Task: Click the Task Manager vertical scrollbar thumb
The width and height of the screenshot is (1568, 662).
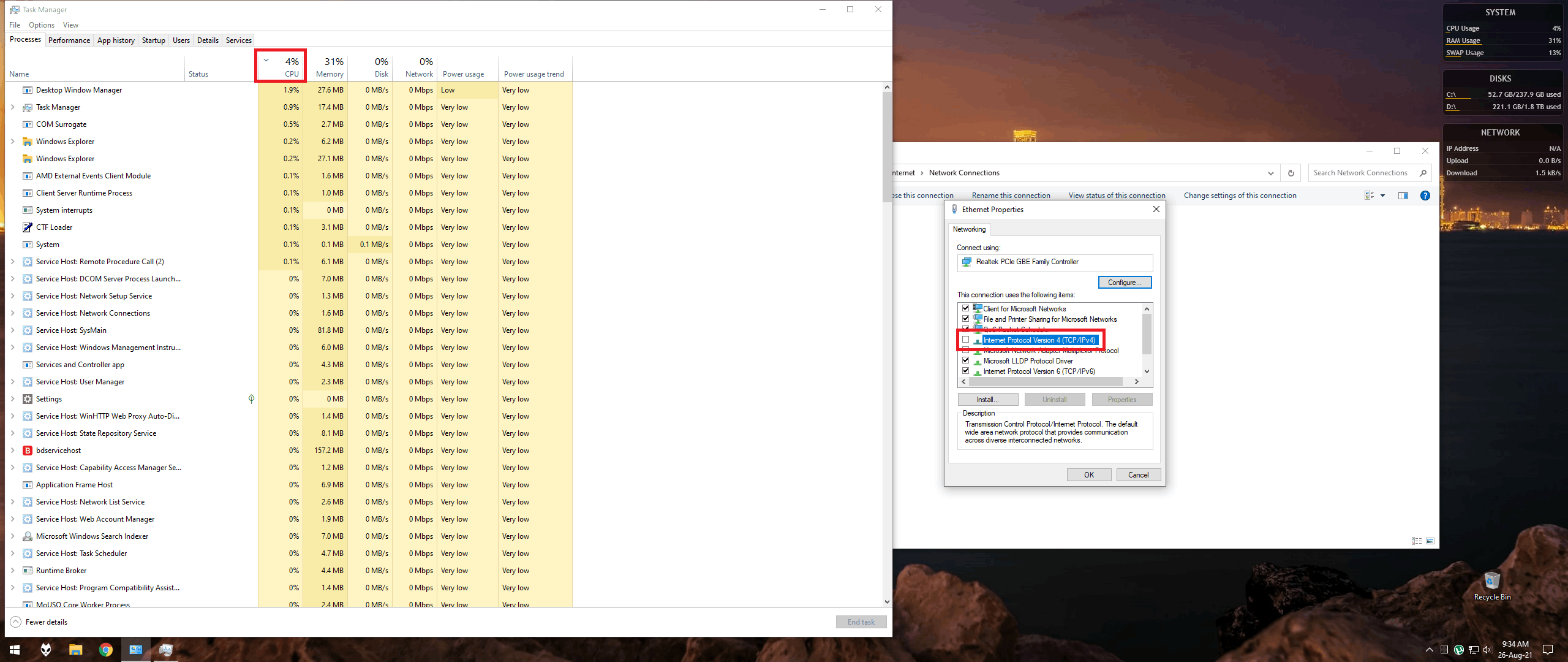Action: 887,147
